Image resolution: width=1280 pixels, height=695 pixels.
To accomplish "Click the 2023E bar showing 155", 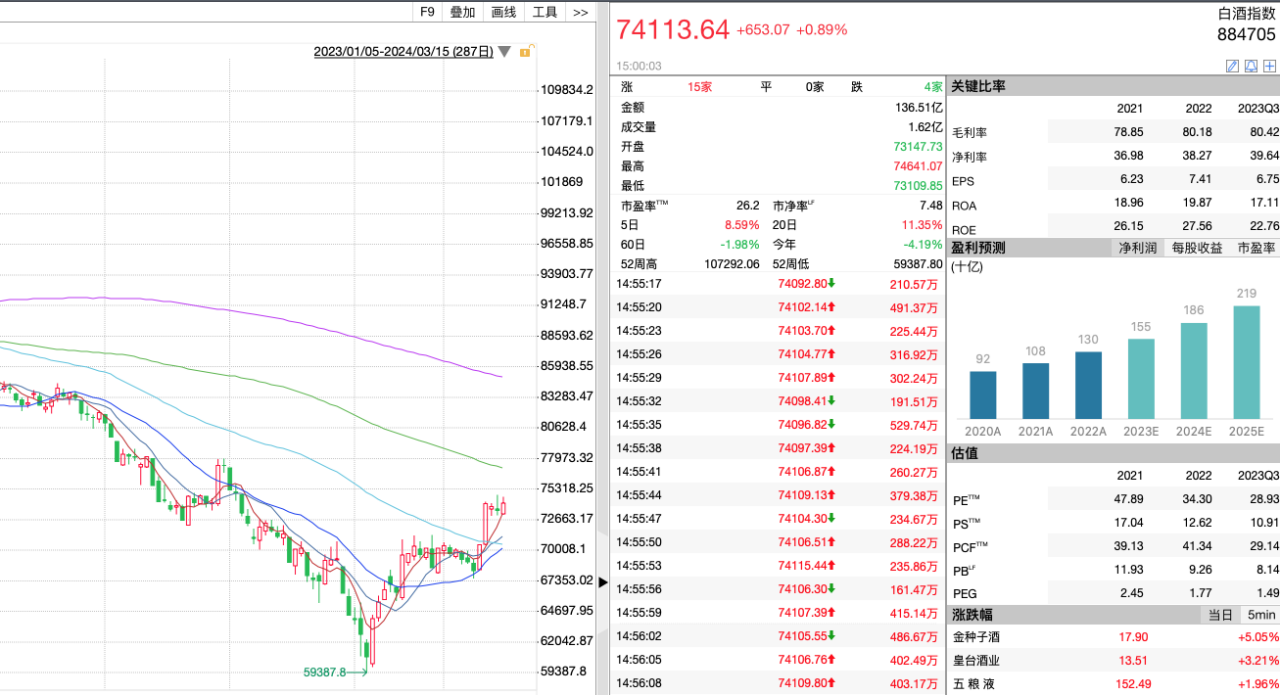I will (x=1141, y=379).
